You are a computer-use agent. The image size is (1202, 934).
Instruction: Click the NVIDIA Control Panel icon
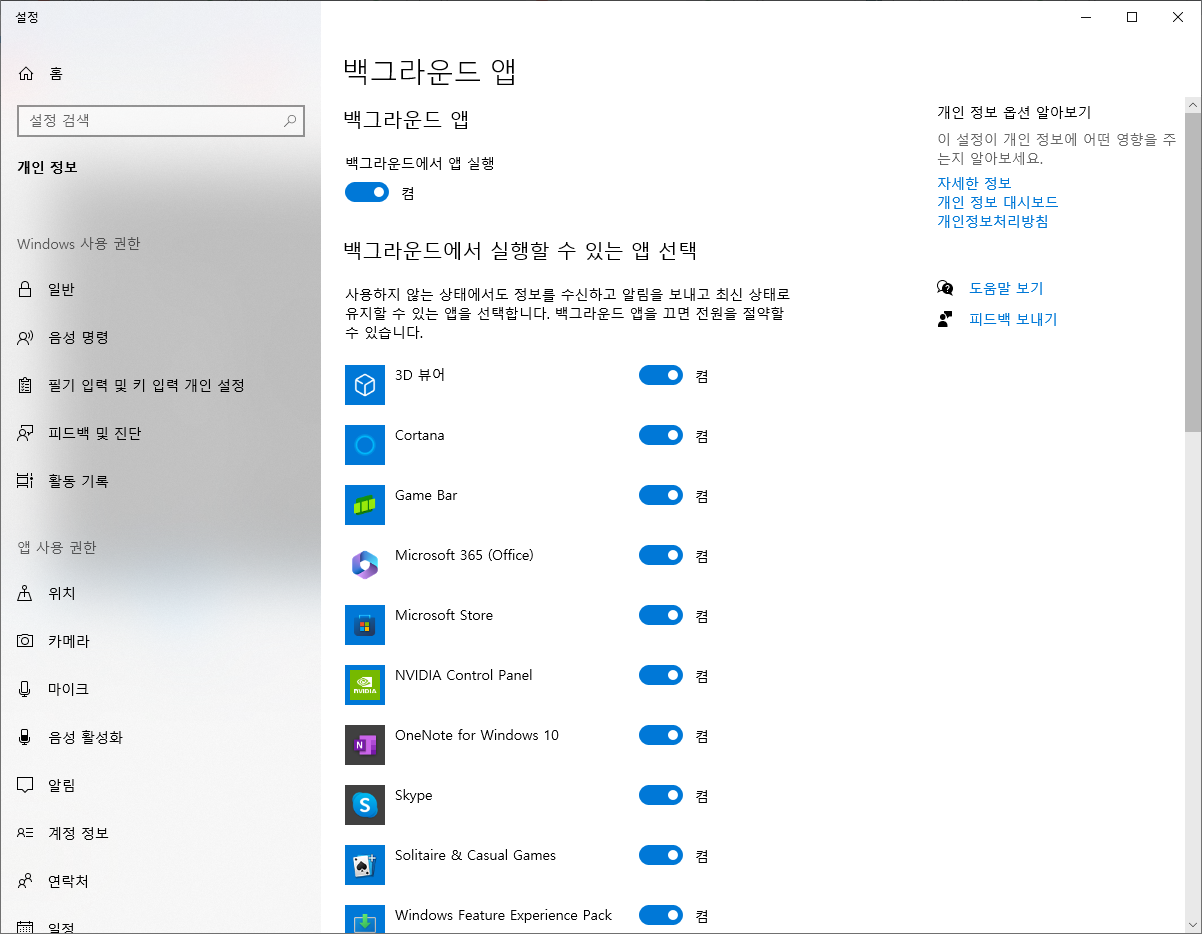click(365, 685)
